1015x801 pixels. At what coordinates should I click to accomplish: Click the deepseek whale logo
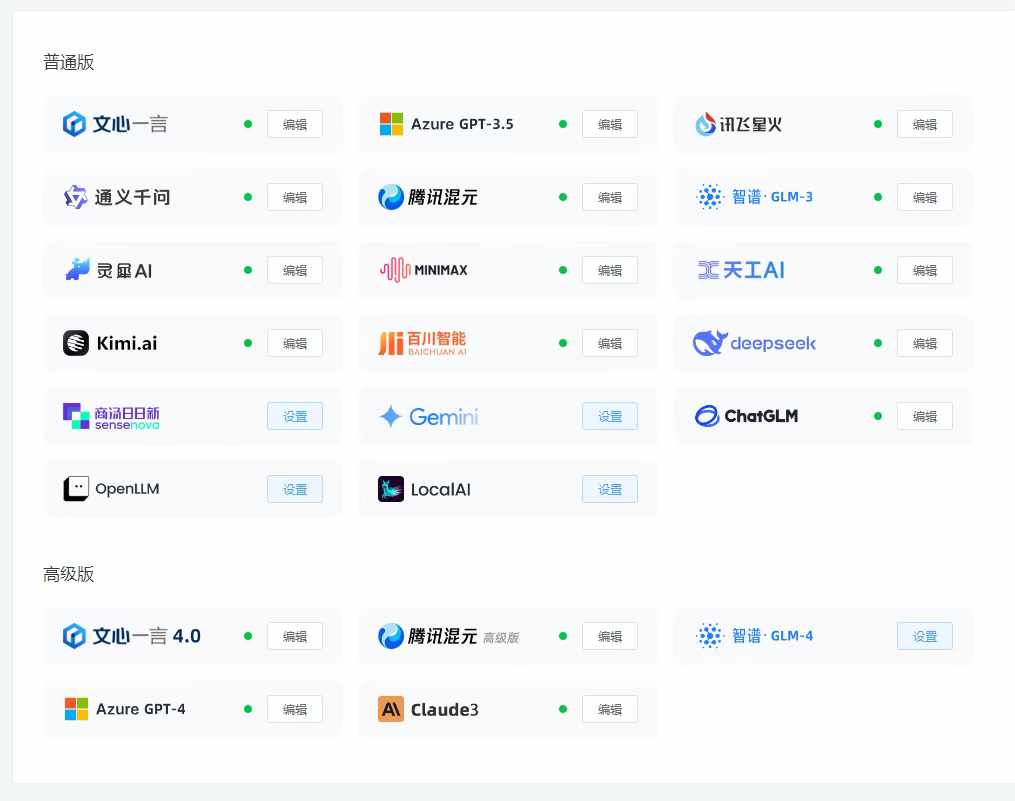coord(709,343)
